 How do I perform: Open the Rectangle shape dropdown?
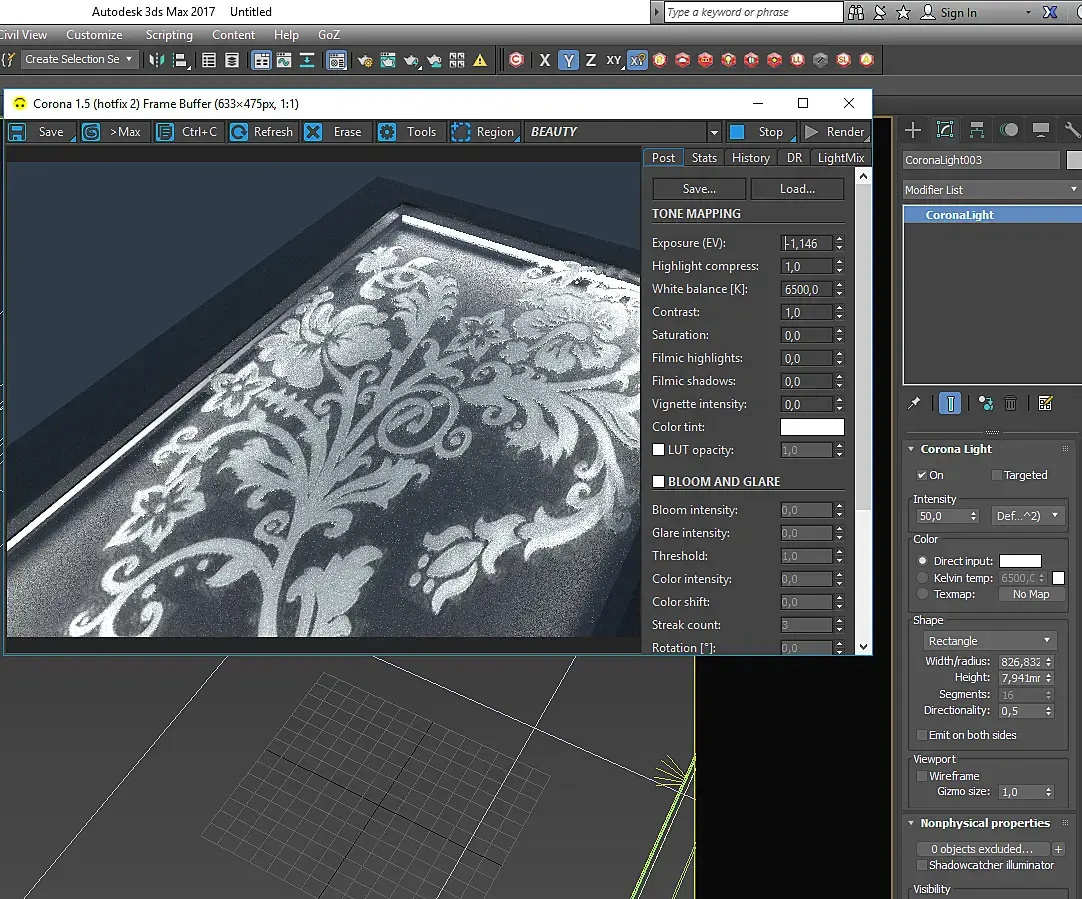tap(989, 641)
